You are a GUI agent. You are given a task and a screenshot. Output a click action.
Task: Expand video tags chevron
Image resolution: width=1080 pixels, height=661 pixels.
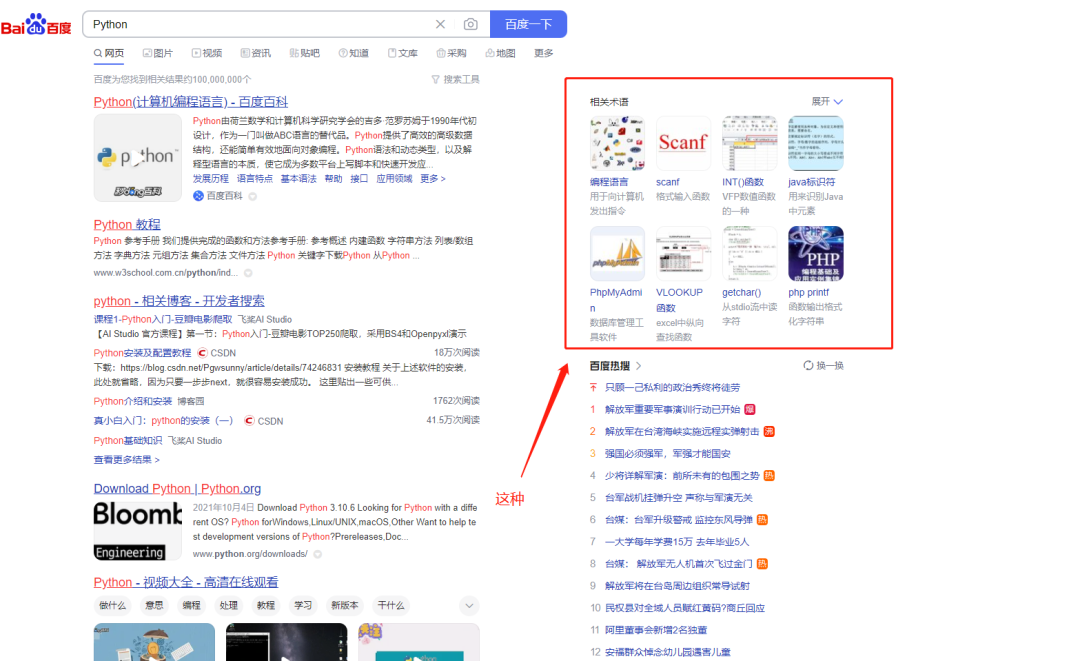(x=469, y=606)
